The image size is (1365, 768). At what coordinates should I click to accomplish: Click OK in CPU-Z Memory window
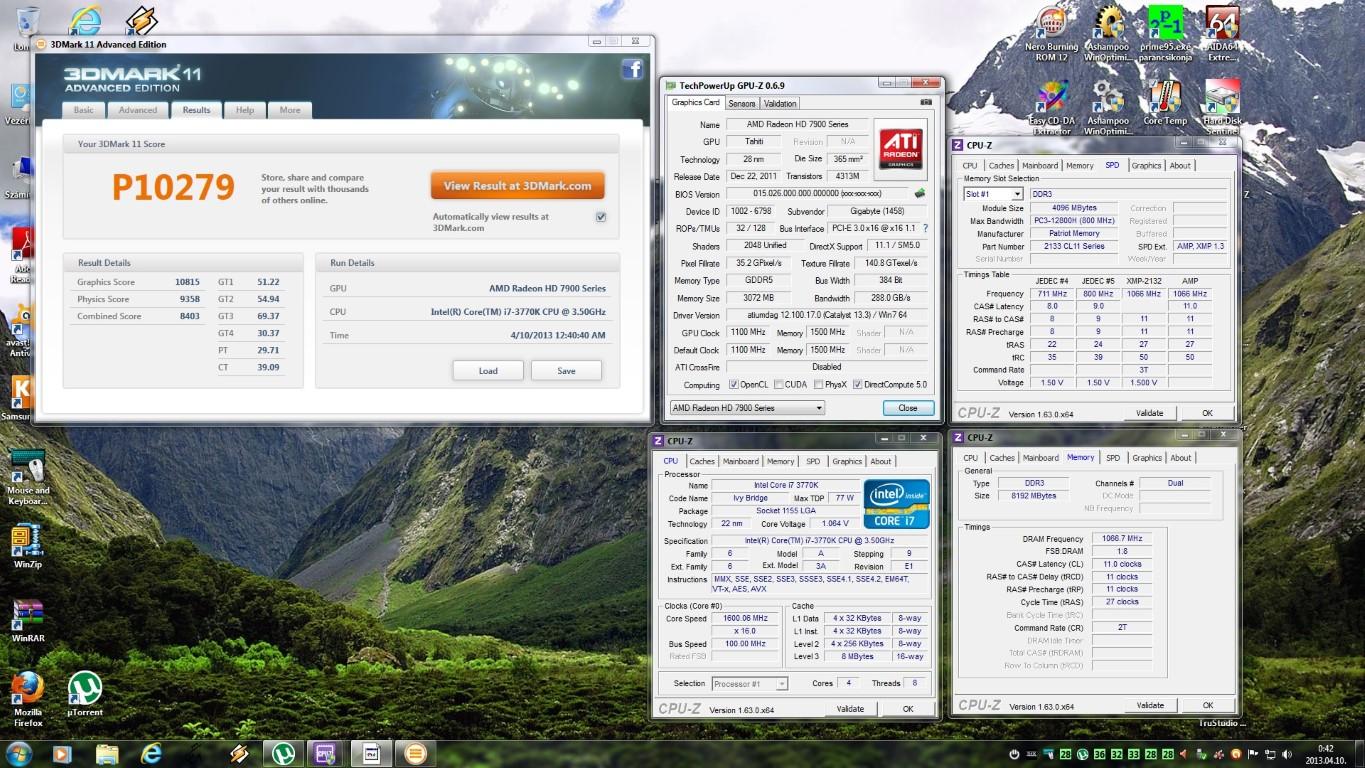(1207, 705)
